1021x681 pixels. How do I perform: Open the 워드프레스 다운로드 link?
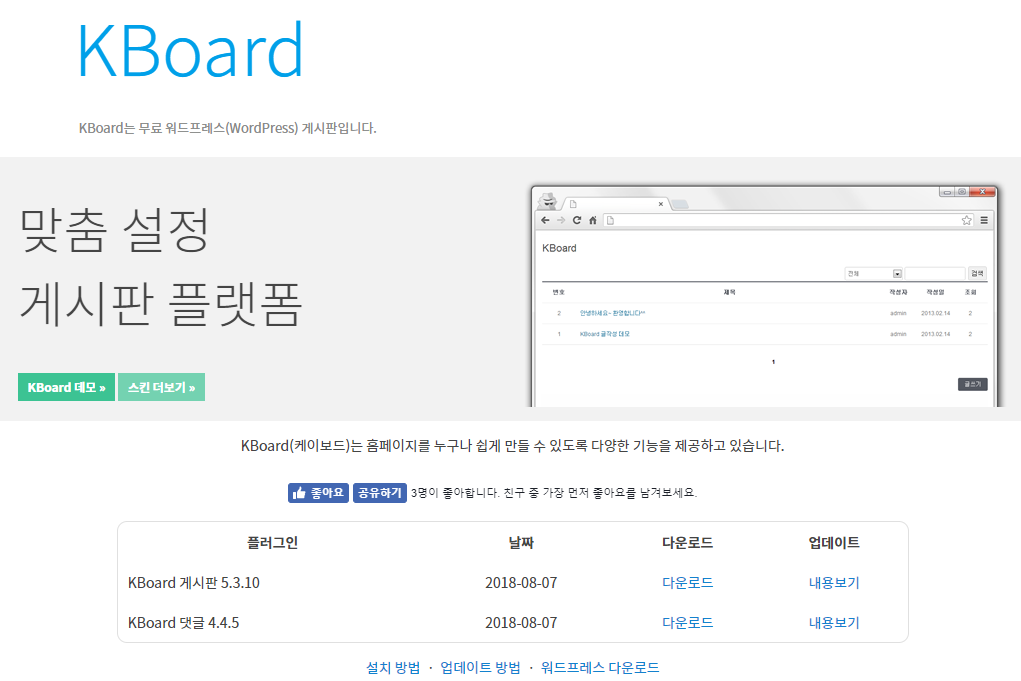600,668
